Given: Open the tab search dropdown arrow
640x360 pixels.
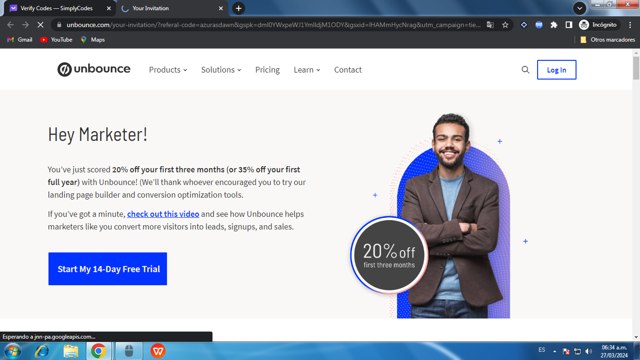Looking at the screenshot, I should click(x=580, y=8).
